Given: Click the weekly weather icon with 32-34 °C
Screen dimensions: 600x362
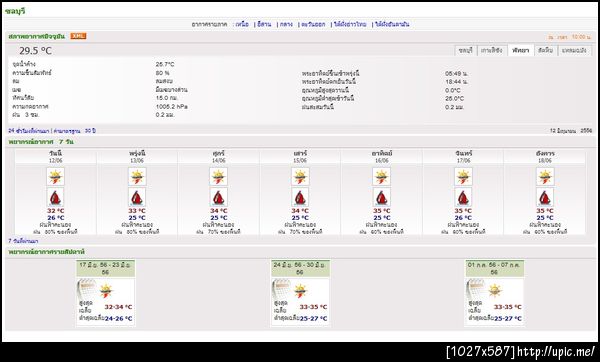Looking at the screenshot, I should click(x=106, y=291).
